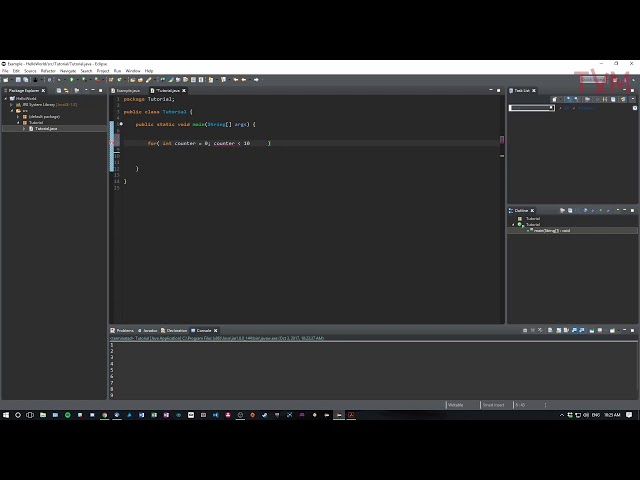This screenshot has height=480, width=640.
Task: Collapse the Tutorial package node
Action: [18, 122]
